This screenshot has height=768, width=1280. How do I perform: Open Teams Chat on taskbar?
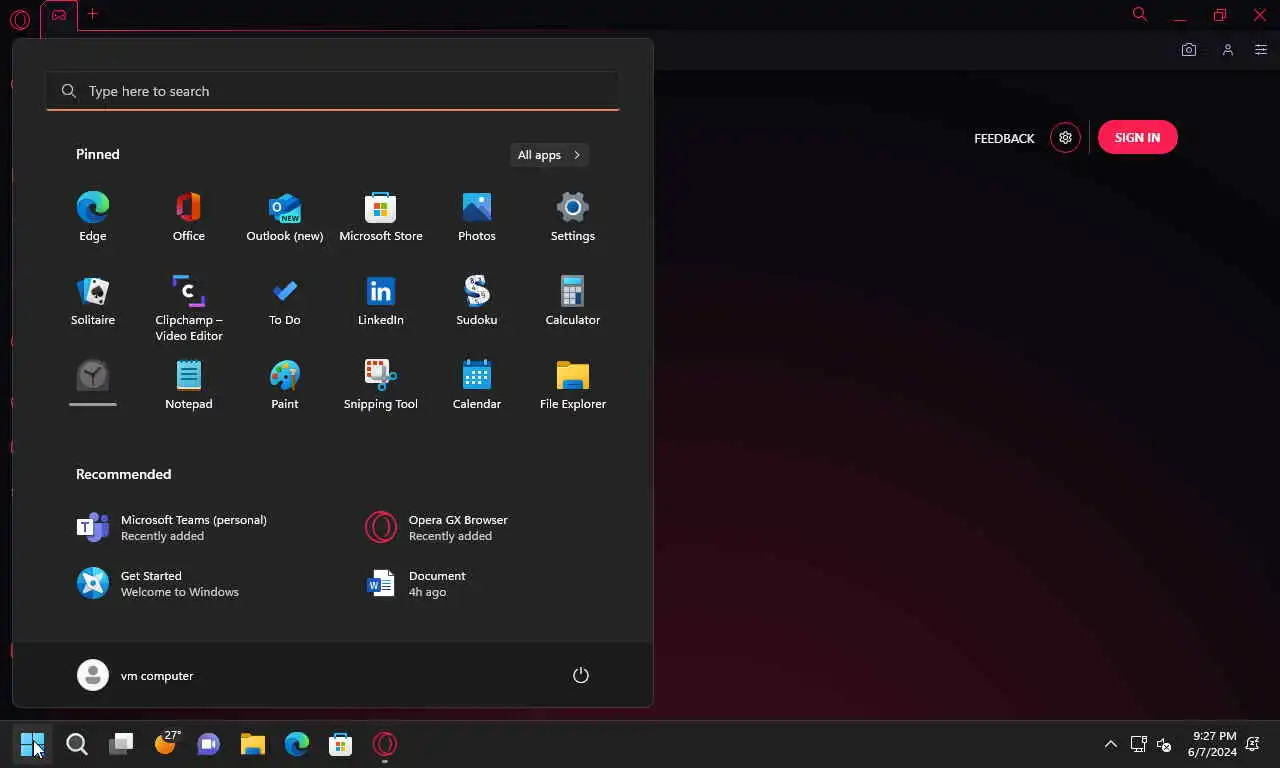tap(209, 744)
